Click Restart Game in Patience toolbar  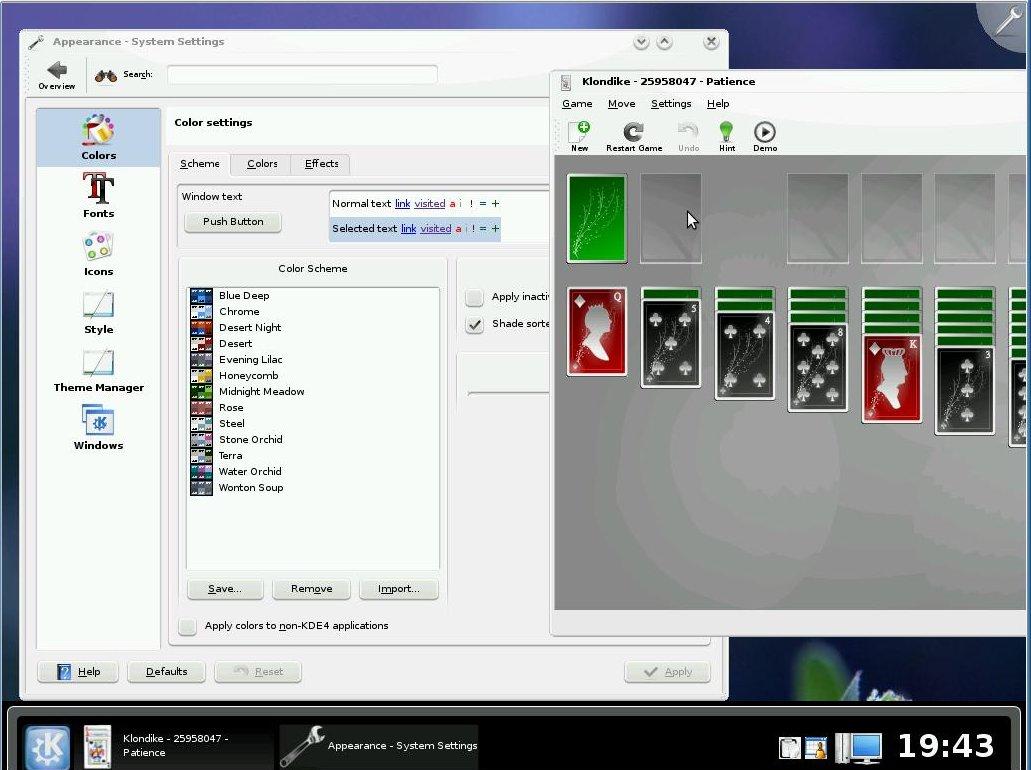634,136
